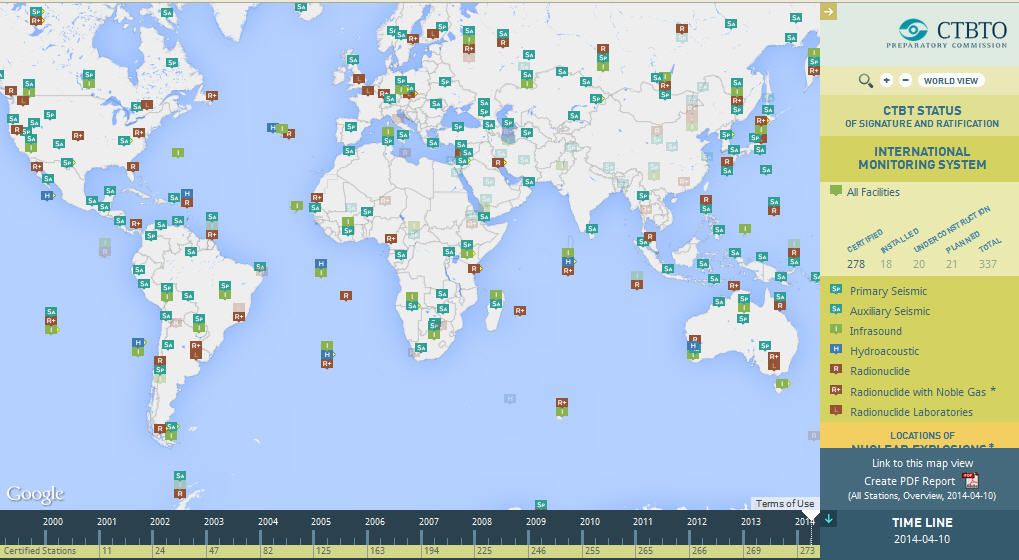The image size is (1019, 560).
Task: Click the 2007 mark on timeline
Action: (429, 521)
